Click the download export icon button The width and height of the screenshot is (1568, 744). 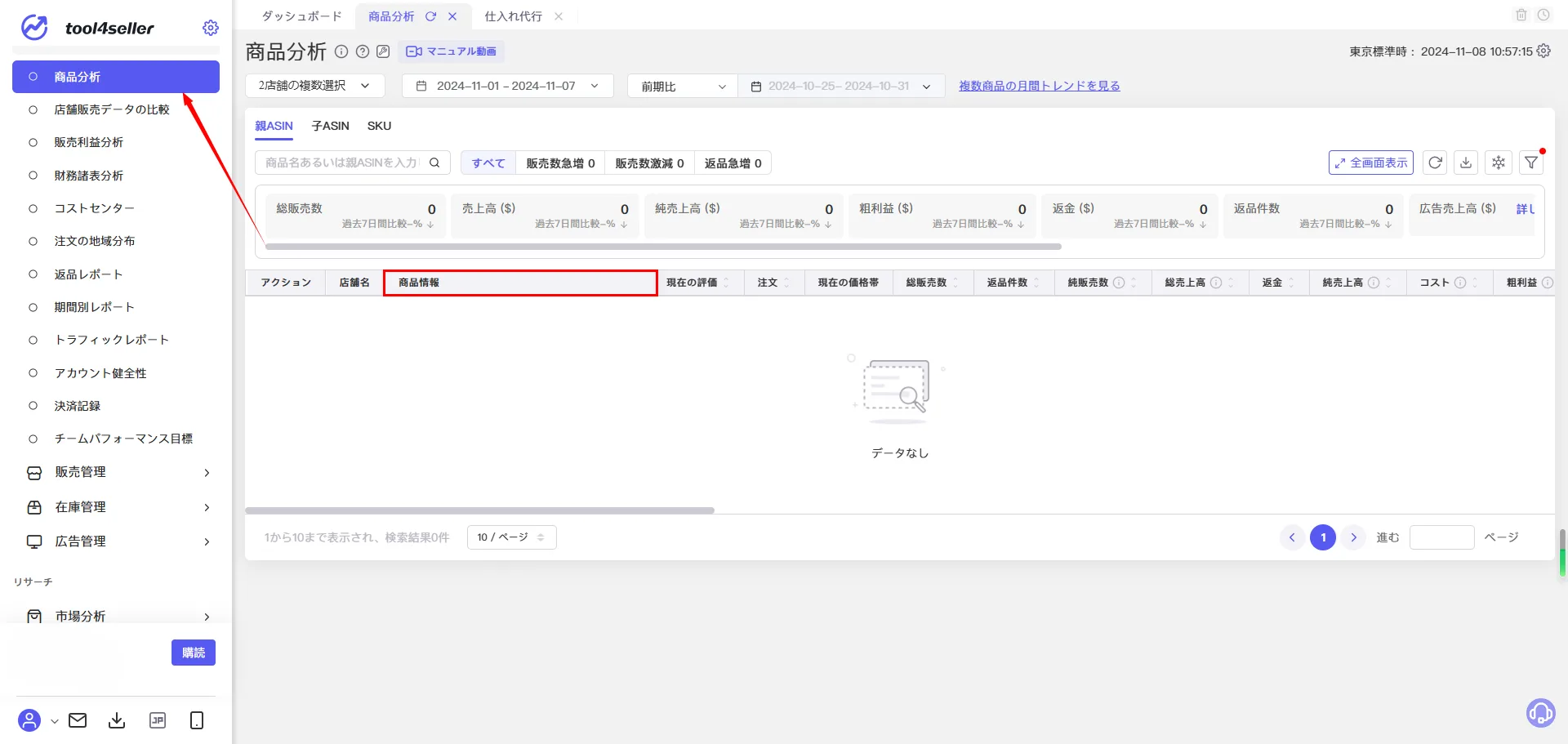(1466, 163)
